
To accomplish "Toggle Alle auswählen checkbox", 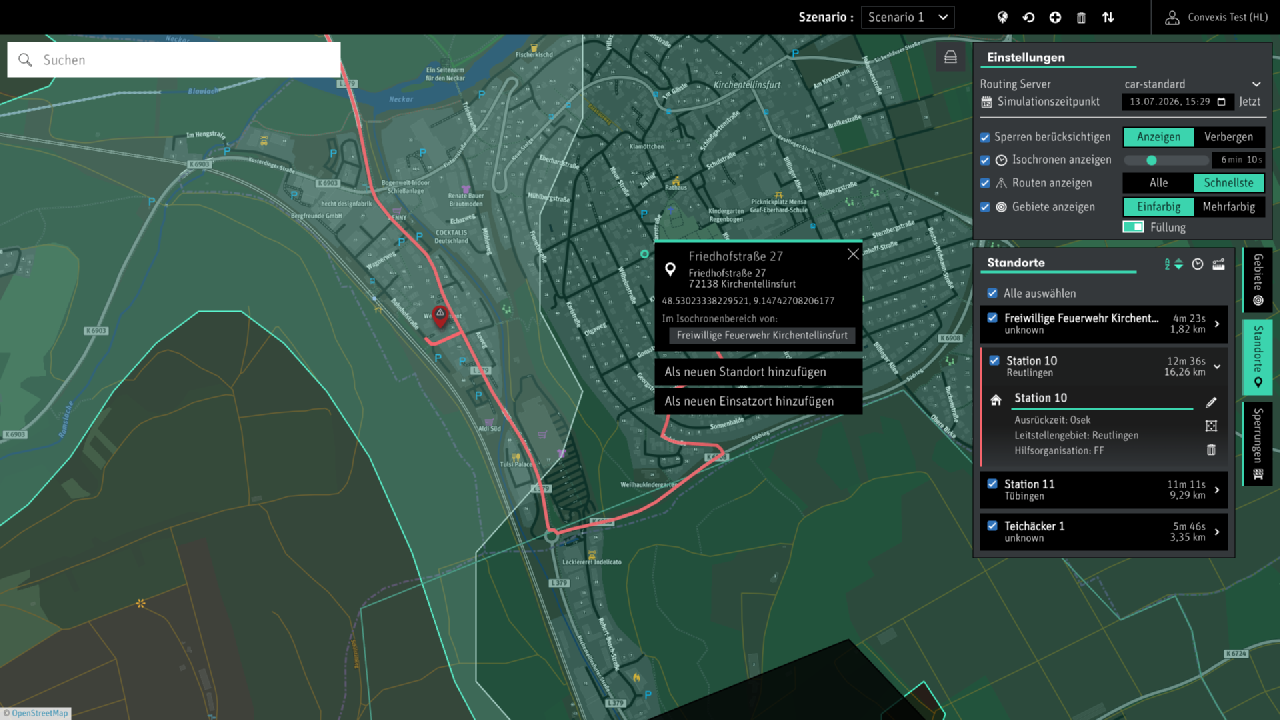I will [992, 294].
